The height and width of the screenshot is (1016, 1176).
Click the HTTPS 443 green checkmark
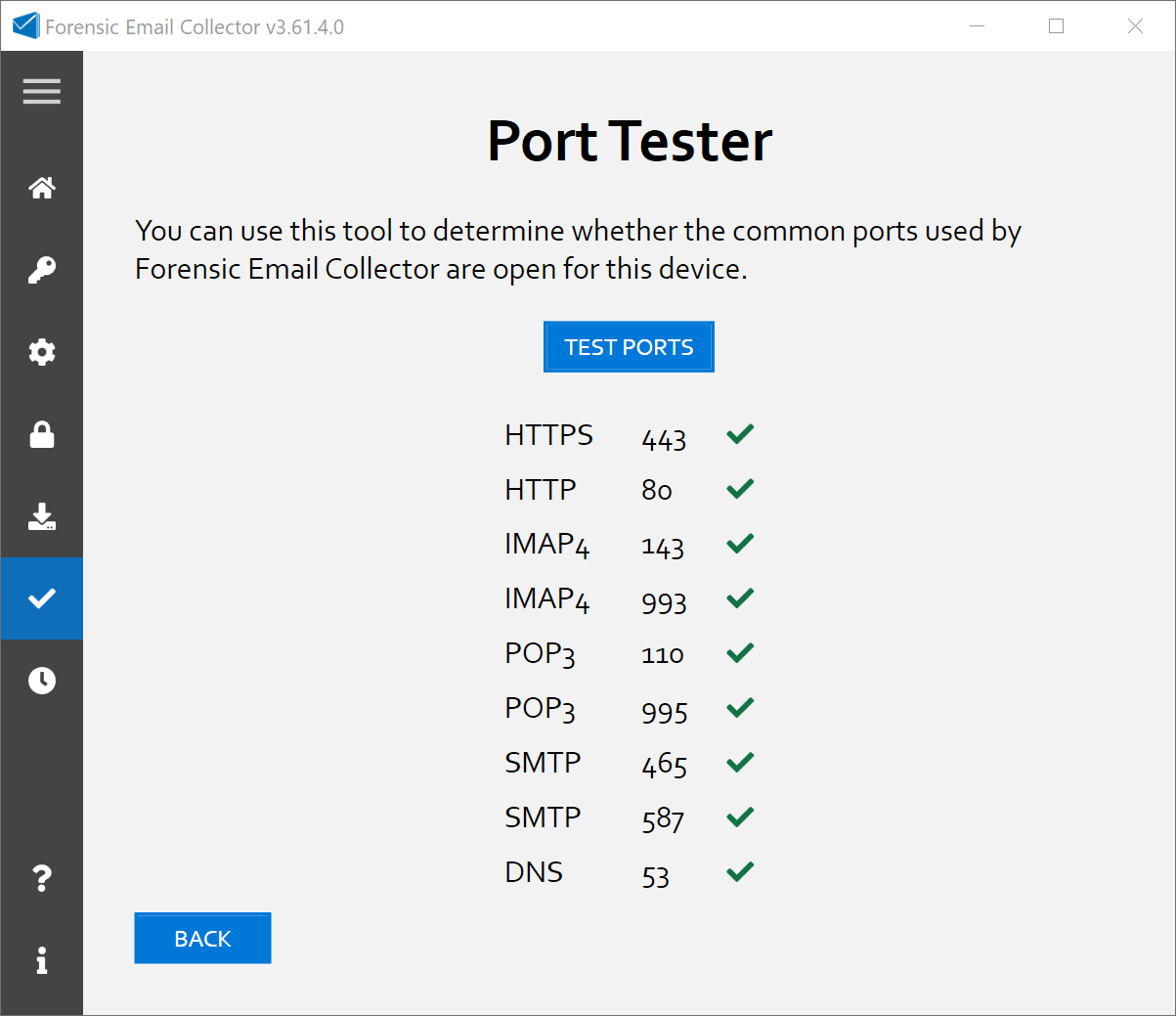pyautogui.click(x=740, y=434)
